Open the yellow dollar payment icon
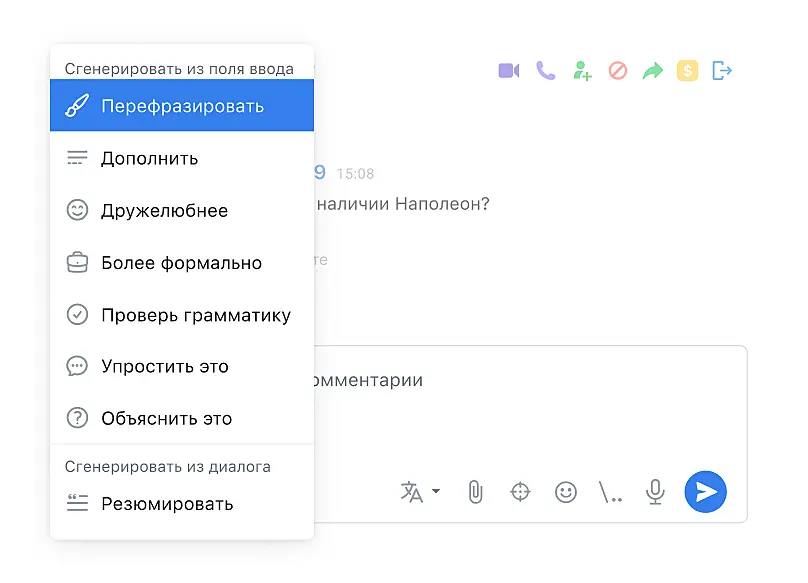Image resolution: width=808 pixels, height=583 pixels. pos(687,71)
